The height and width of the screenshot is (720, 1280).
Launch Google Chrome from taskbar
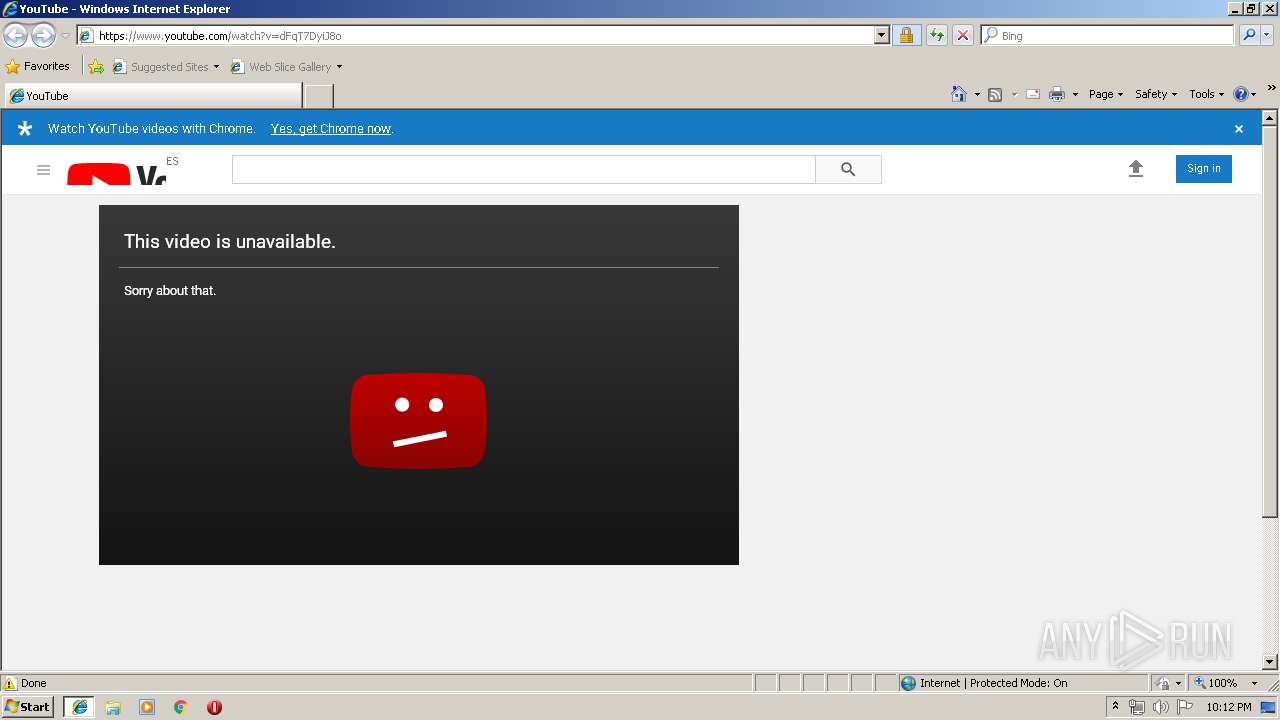181,707
